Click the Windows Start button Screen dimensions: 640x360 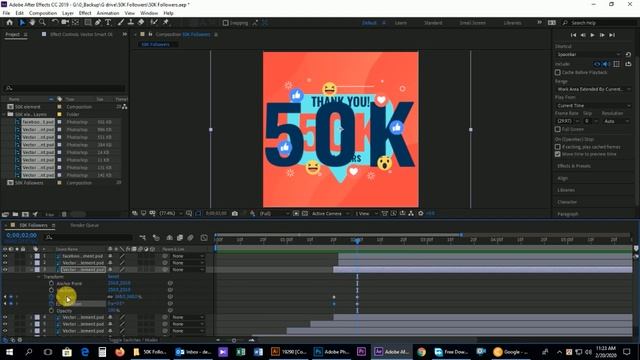9,352
